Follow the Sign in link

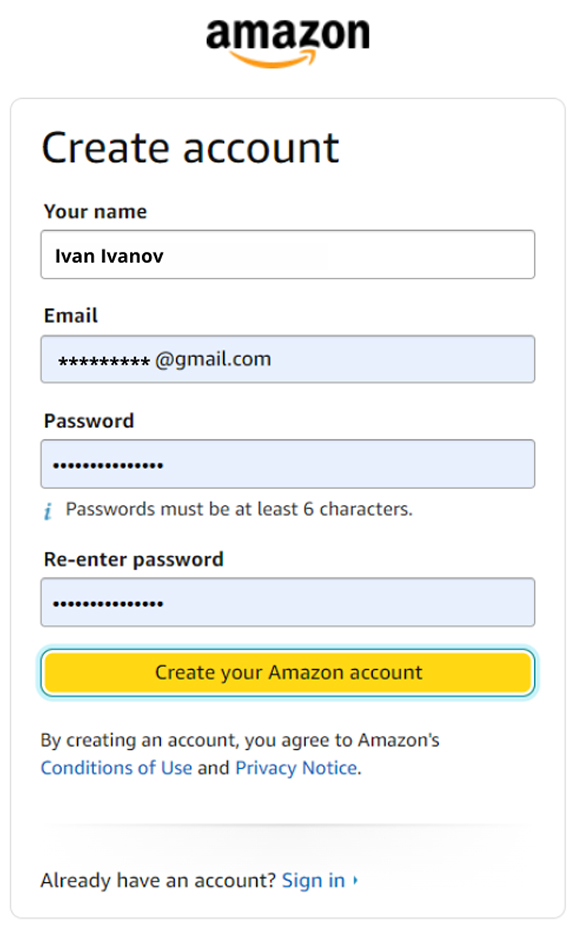tap(313, 881)
